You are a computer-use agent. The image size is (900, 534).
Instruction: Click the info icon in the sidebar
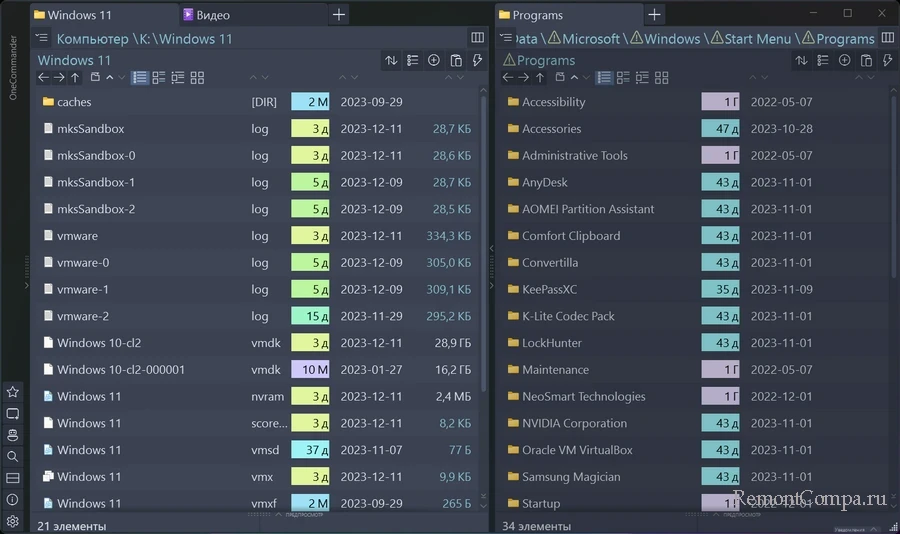13,499
